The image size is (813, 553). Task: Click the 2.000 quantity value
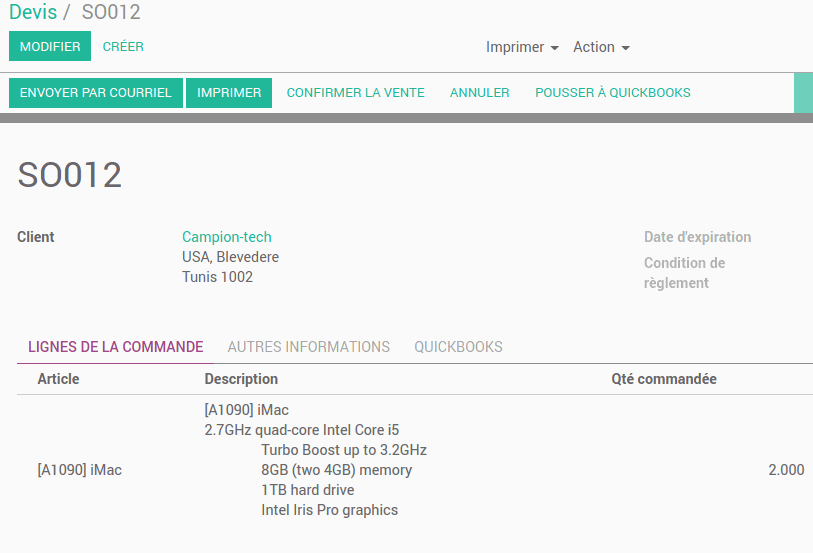click(x=786, y=470)
